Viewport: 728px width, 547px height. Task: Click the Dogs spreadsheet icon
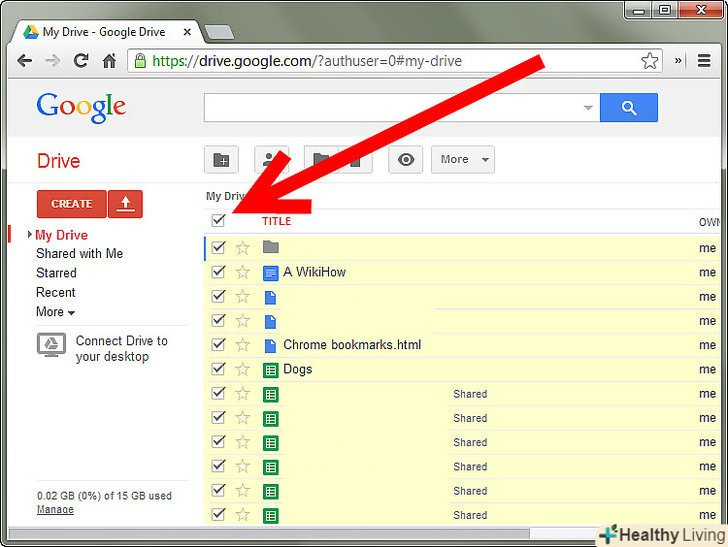[x=271, y=370]
